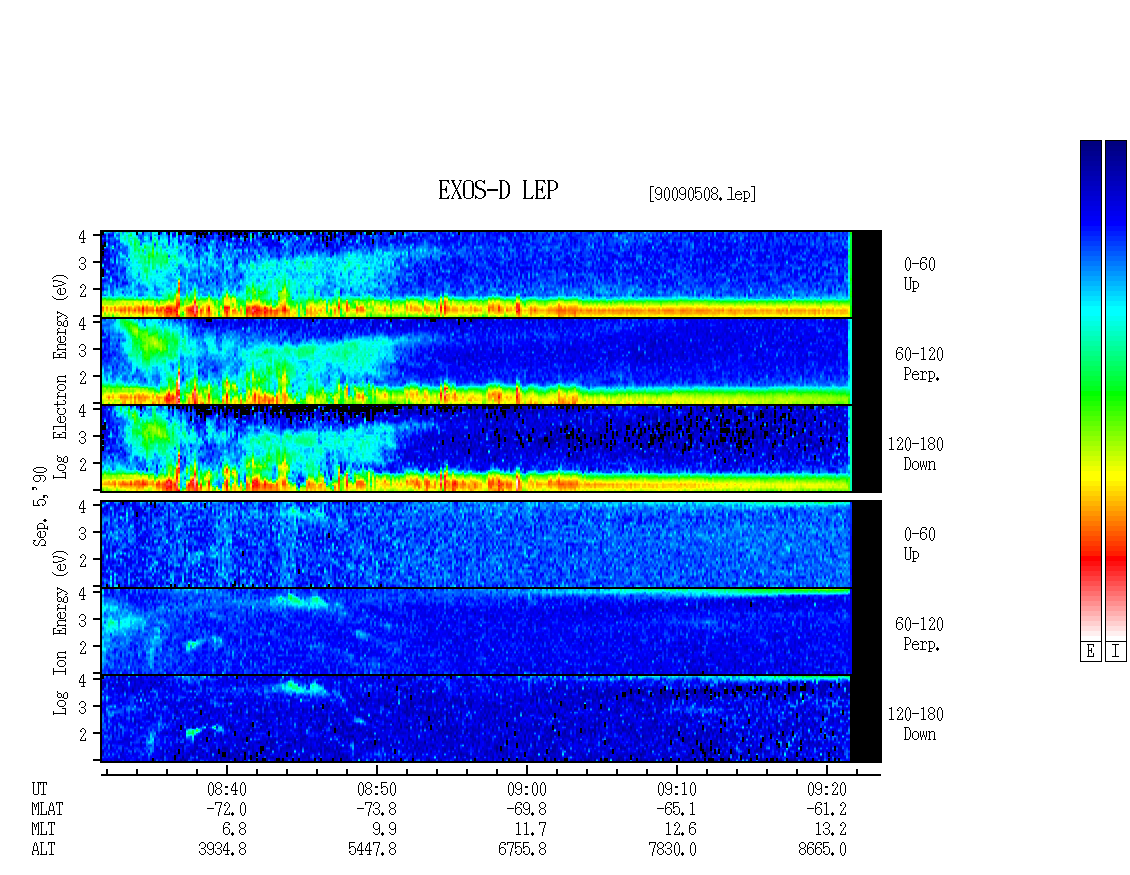Select the 08:50 time tick label

pyautogui.click(x=377, y=789)
